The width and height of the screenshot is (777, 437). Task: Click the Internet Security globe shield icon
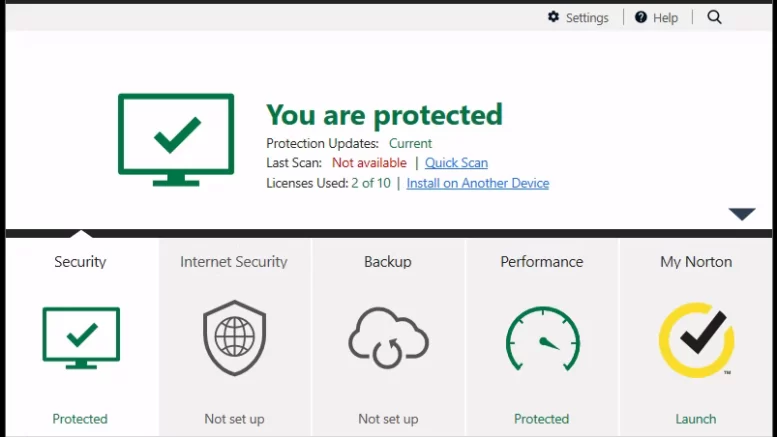[x=234, y=338]
